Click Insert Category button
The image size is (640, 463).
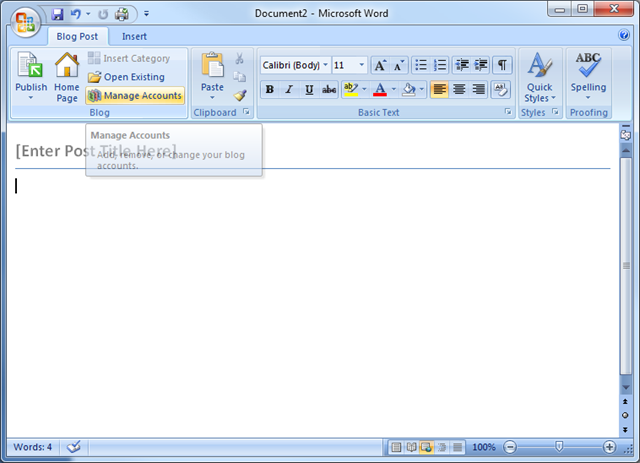tap(129, 58)
